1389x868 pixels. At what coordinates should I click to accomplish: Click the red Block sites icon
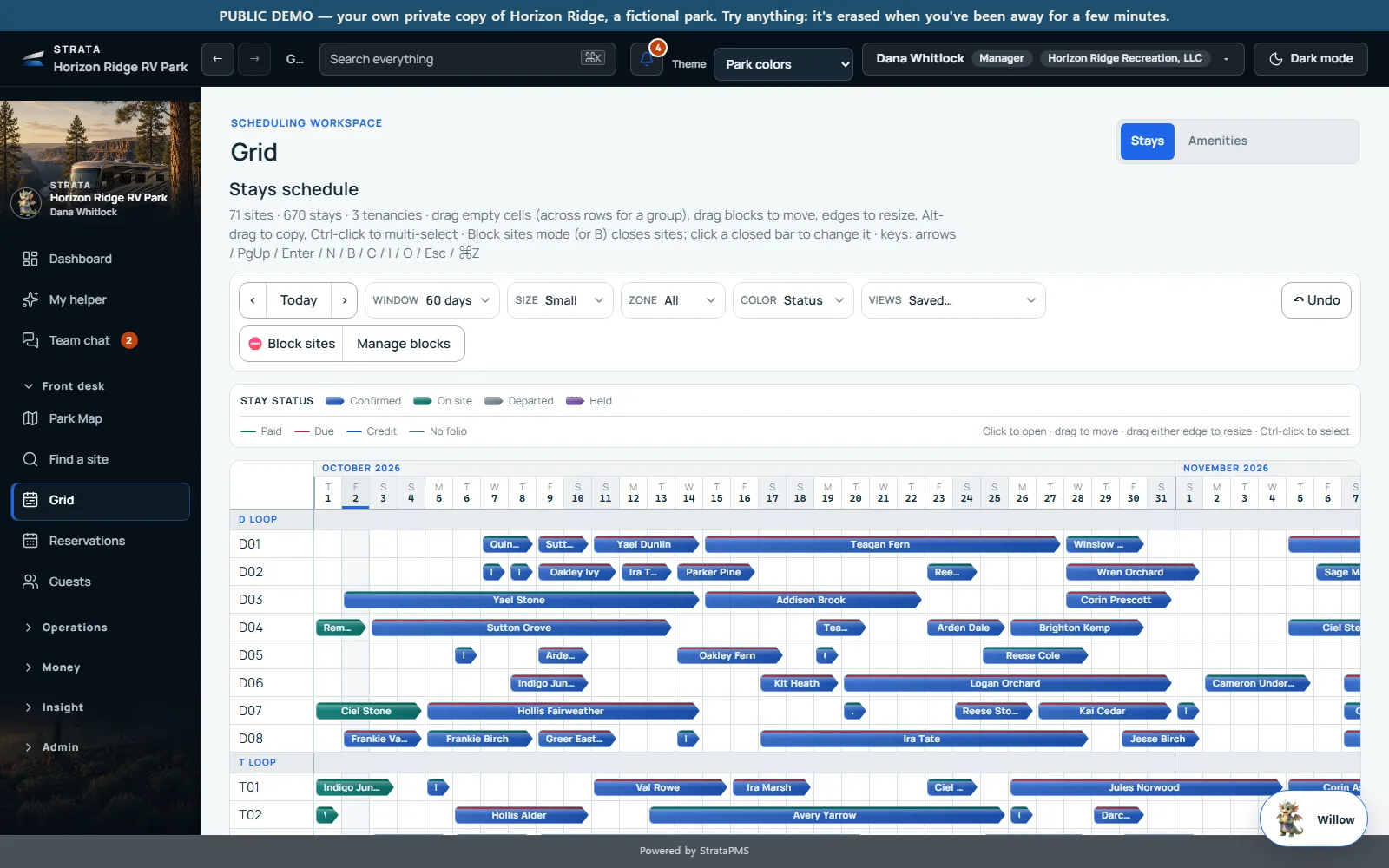coord(255,344)
